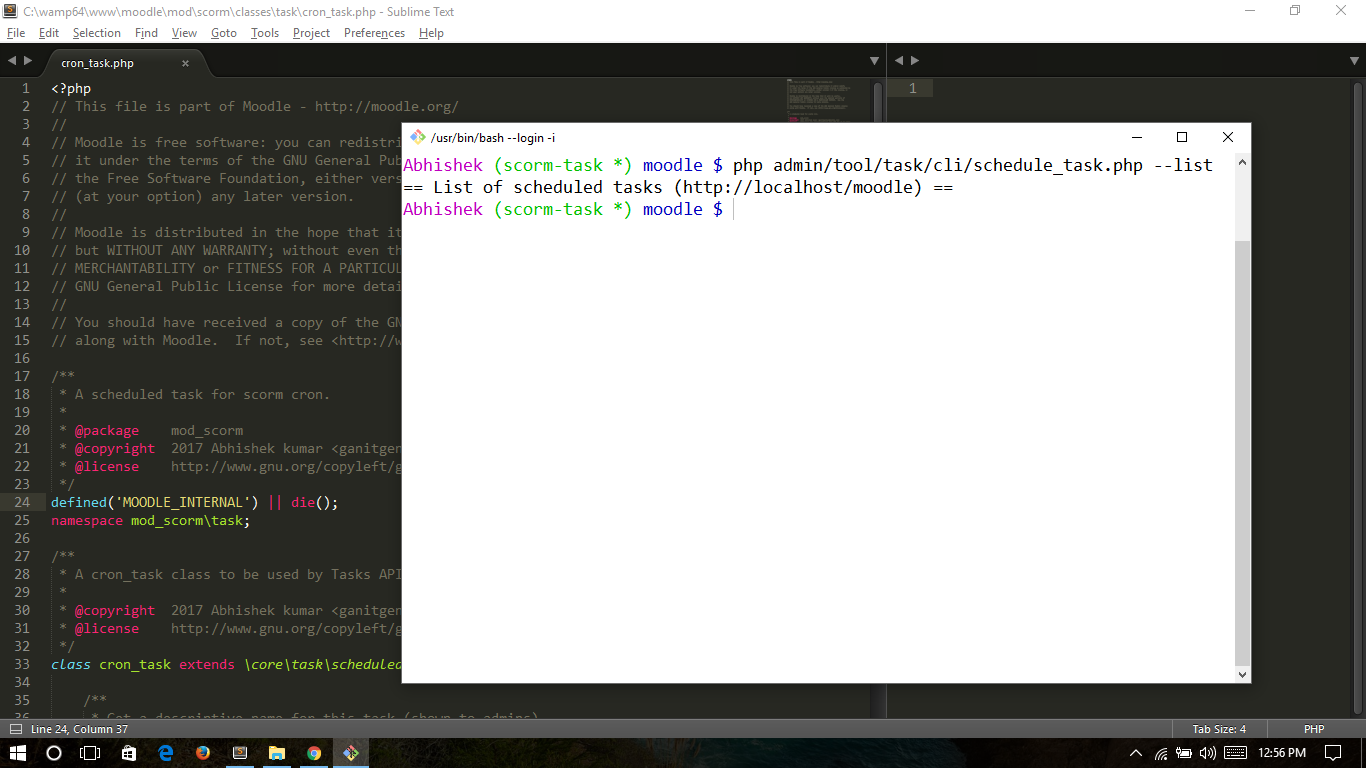Maximize the bash terminal window

1182,137
